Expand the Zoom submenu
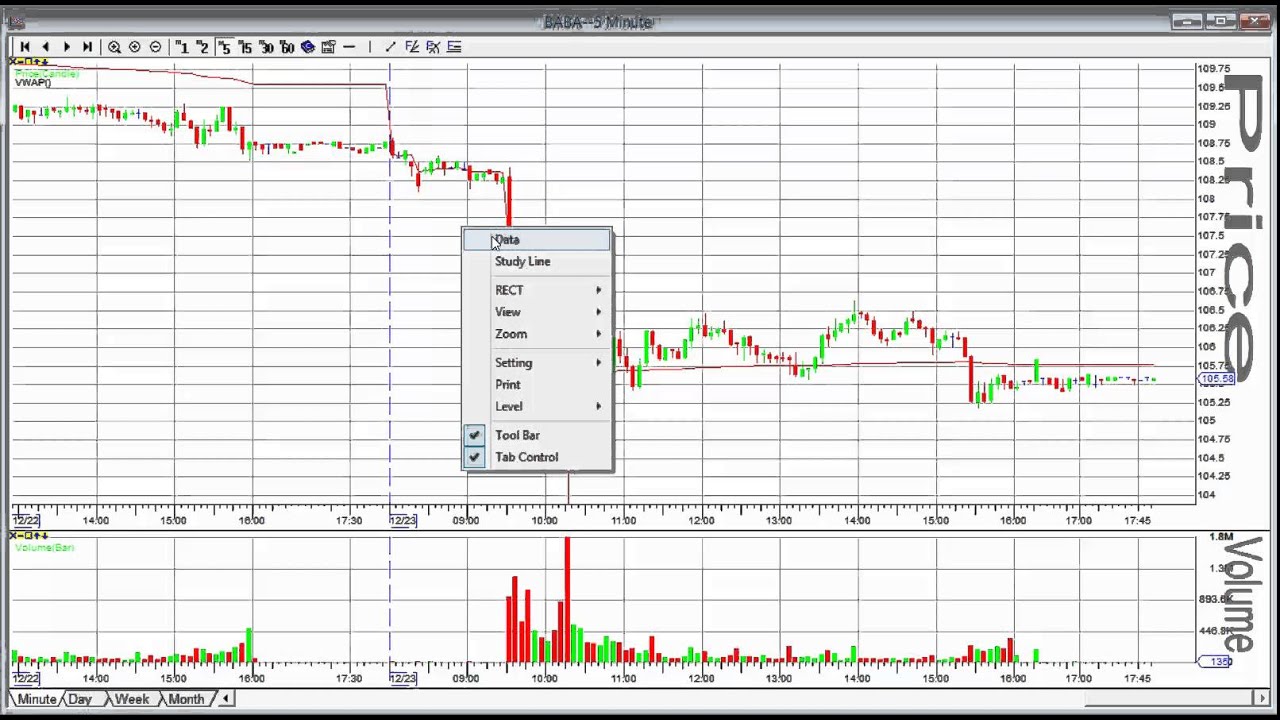The width and height of the screenshot is (1280, 720). pyautogui.click(x=537, y=334)
